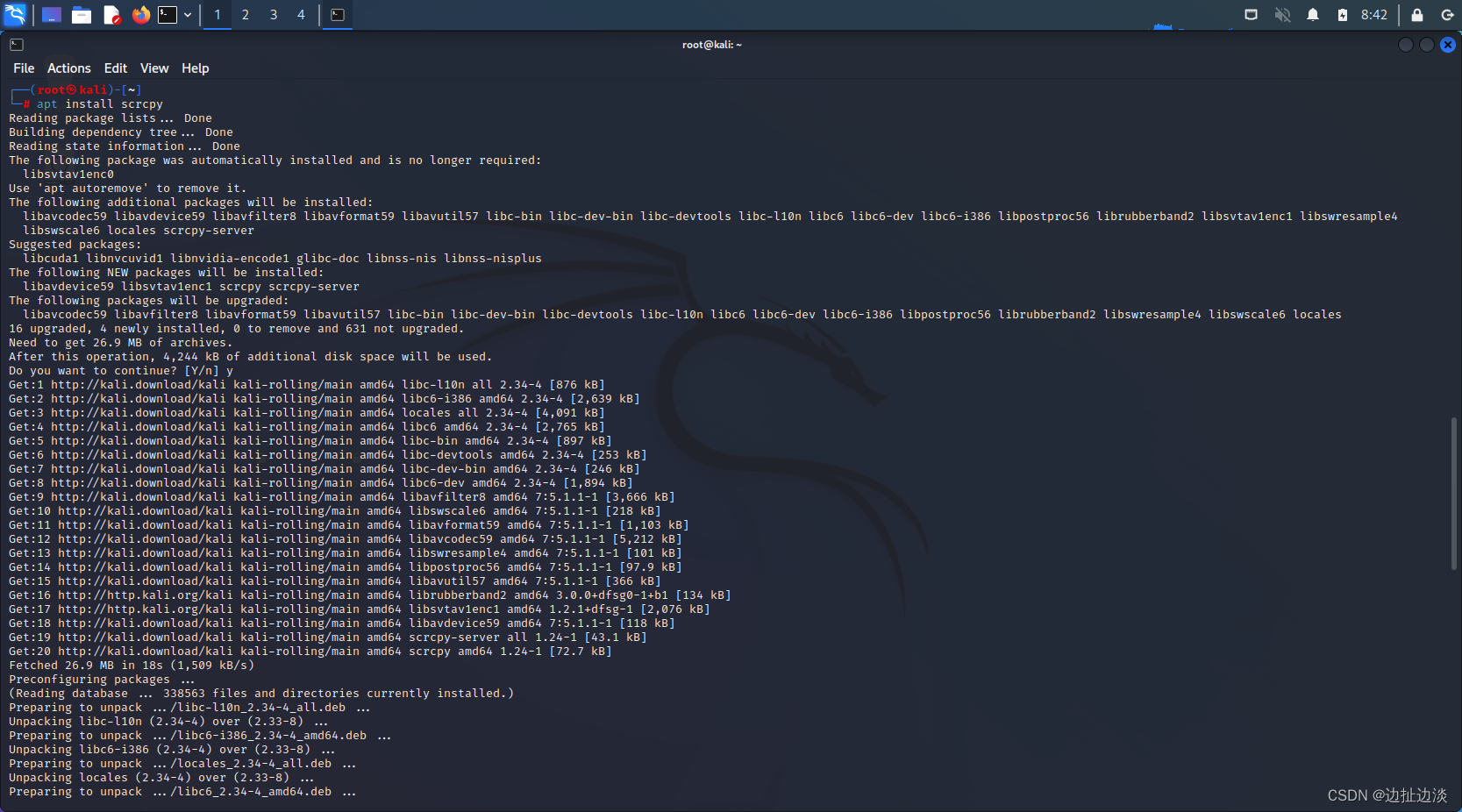Unmute audio via the muted speaker icon
The image size is (1462, 812).
coord(1281,14)
